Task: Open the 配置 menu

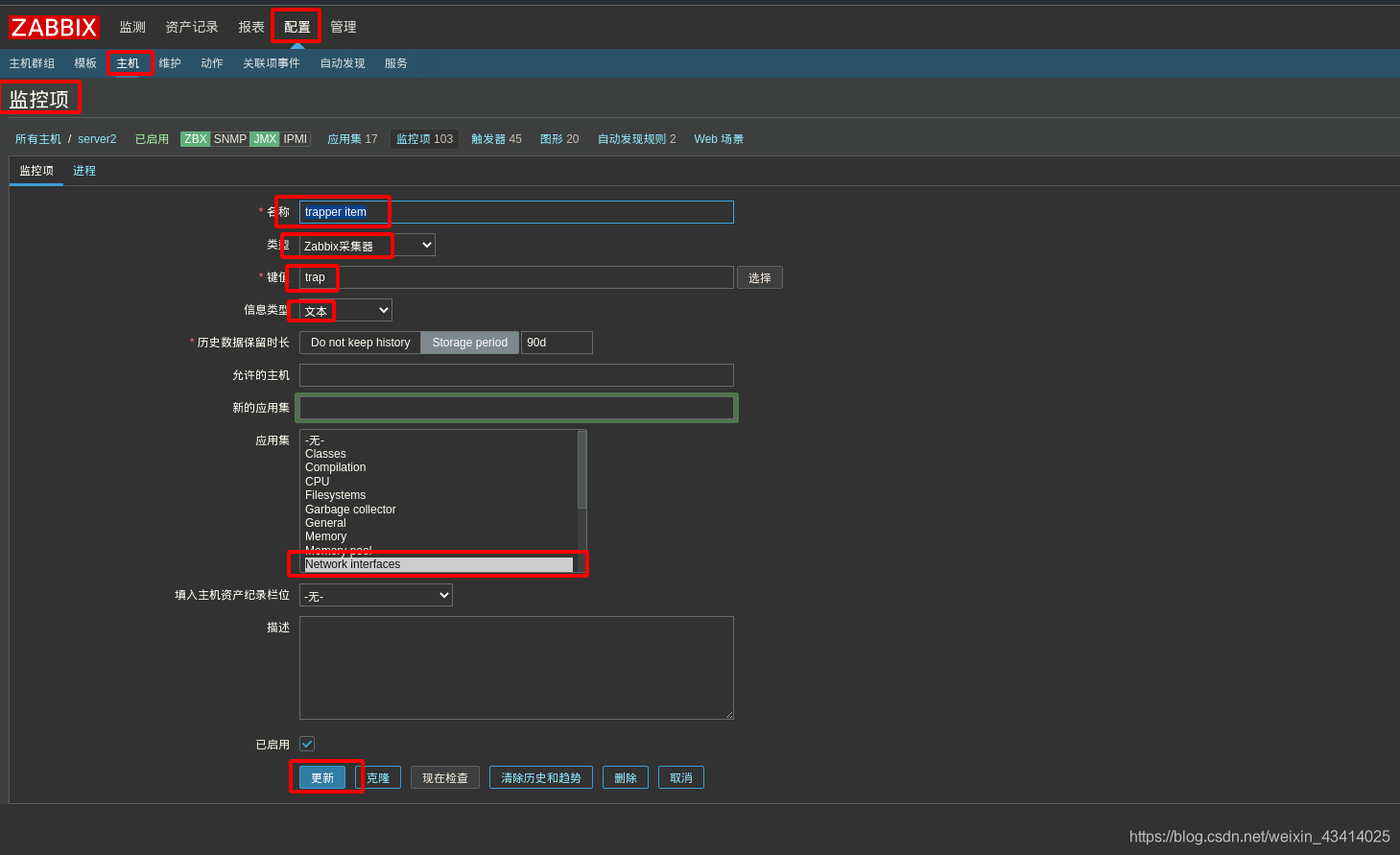Action: 297,27
